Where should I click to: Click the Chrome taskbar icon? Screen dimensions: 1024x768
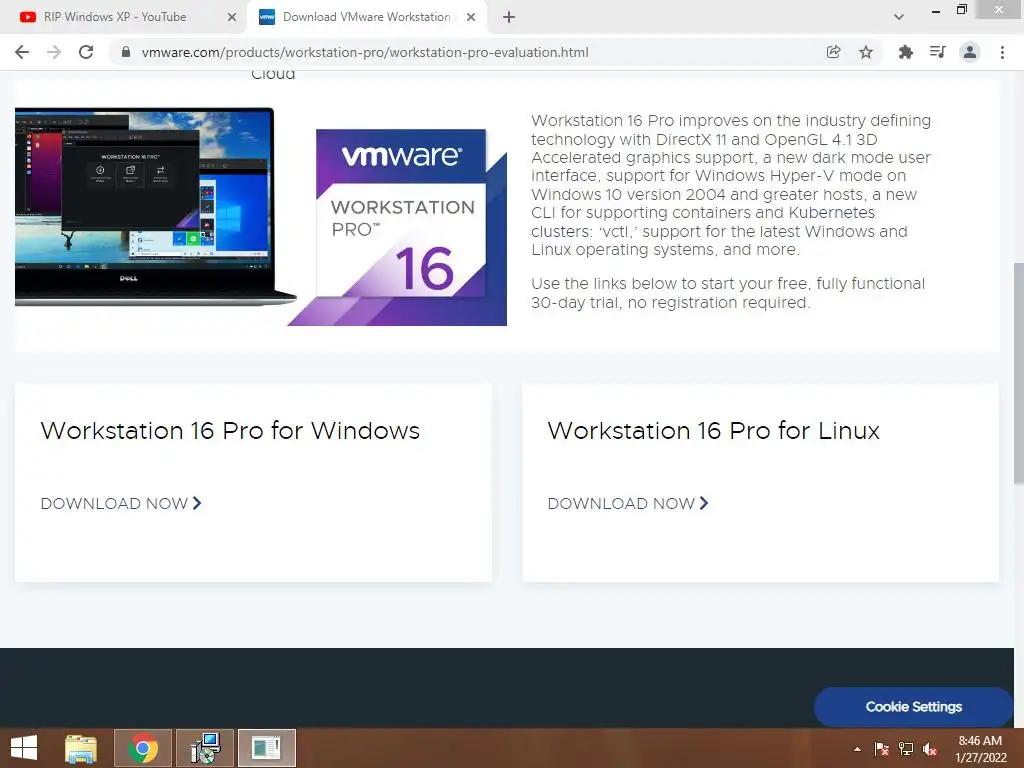143,748
